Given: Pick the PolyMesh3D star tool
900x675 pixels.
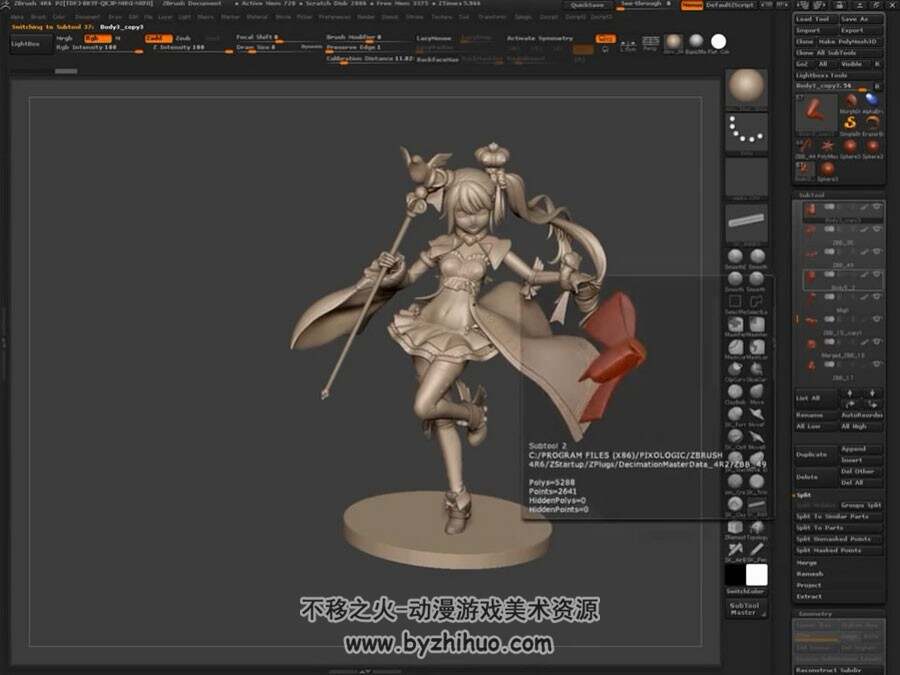Looking at the screenshot, I should coord(827,146).
